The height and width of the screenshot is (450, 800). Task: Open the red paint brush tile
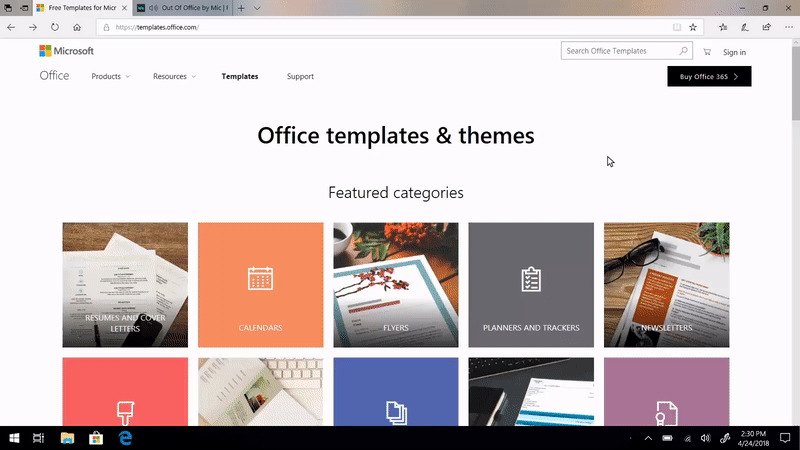coord(125,392)
